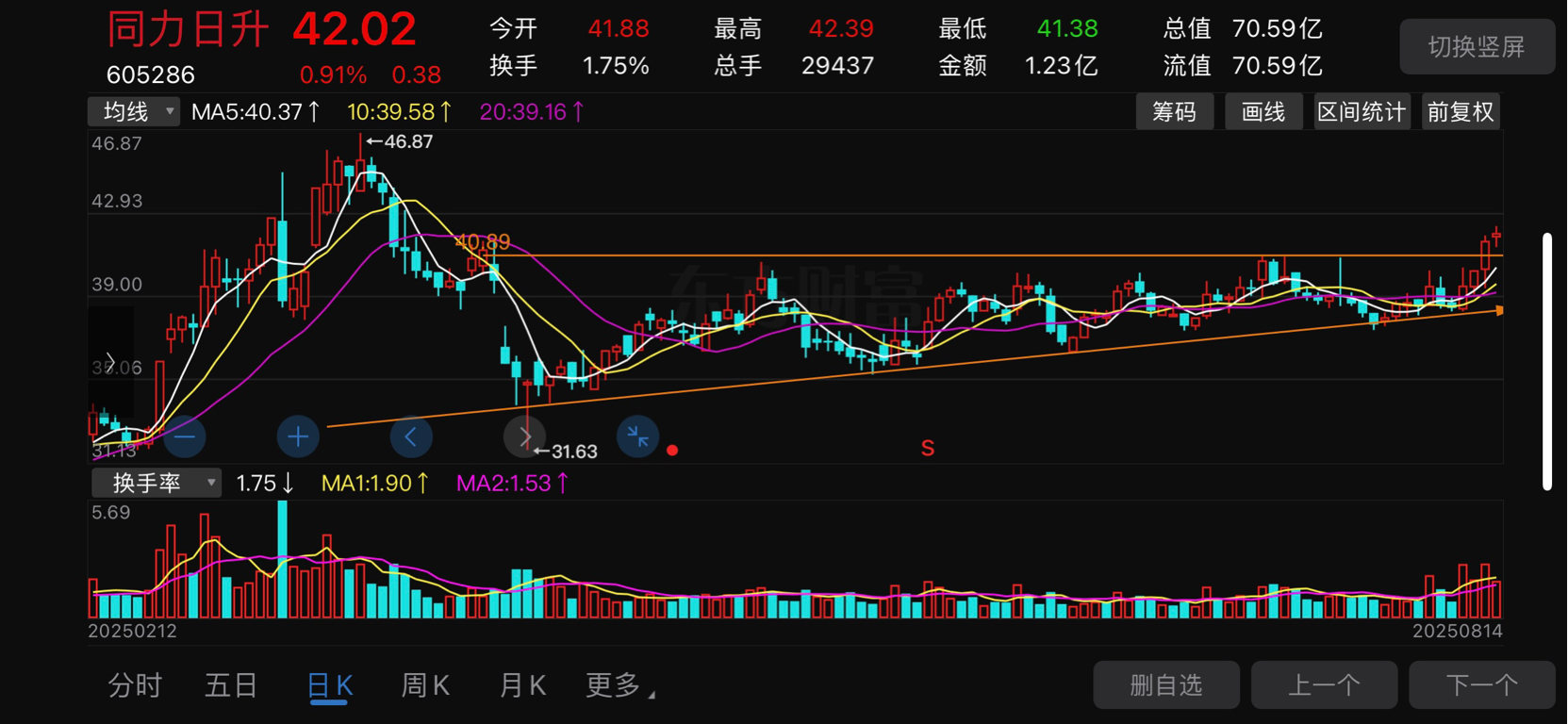This screenshot has width=1568, height=724.
Task: Tap stock name 同力日升
Action: coord(188,29)
